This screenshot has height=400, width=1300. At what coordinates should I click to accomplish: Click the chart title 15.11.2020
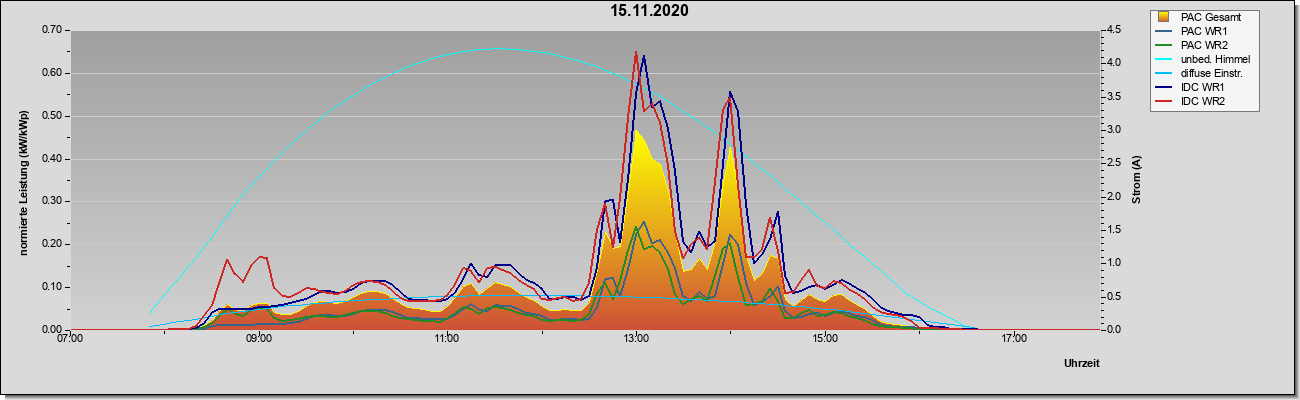650,11
